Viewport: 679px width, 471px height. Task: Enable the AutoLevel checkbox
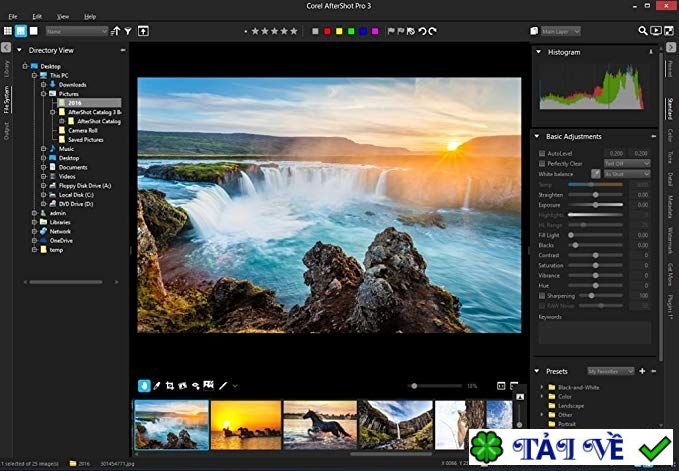pos(542,153)
